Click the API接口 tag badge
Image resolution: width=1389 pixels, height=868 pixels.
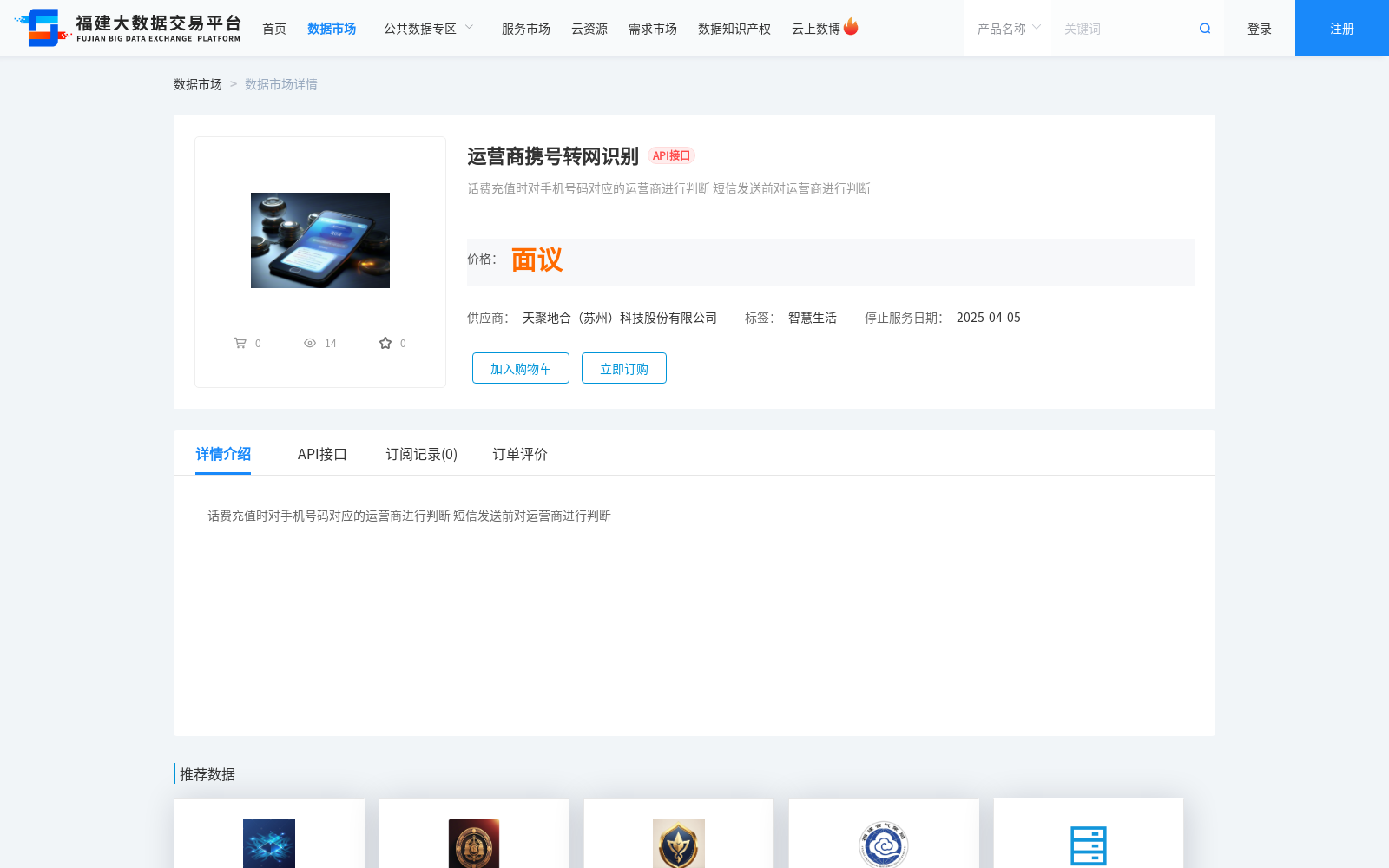point(671,155)
